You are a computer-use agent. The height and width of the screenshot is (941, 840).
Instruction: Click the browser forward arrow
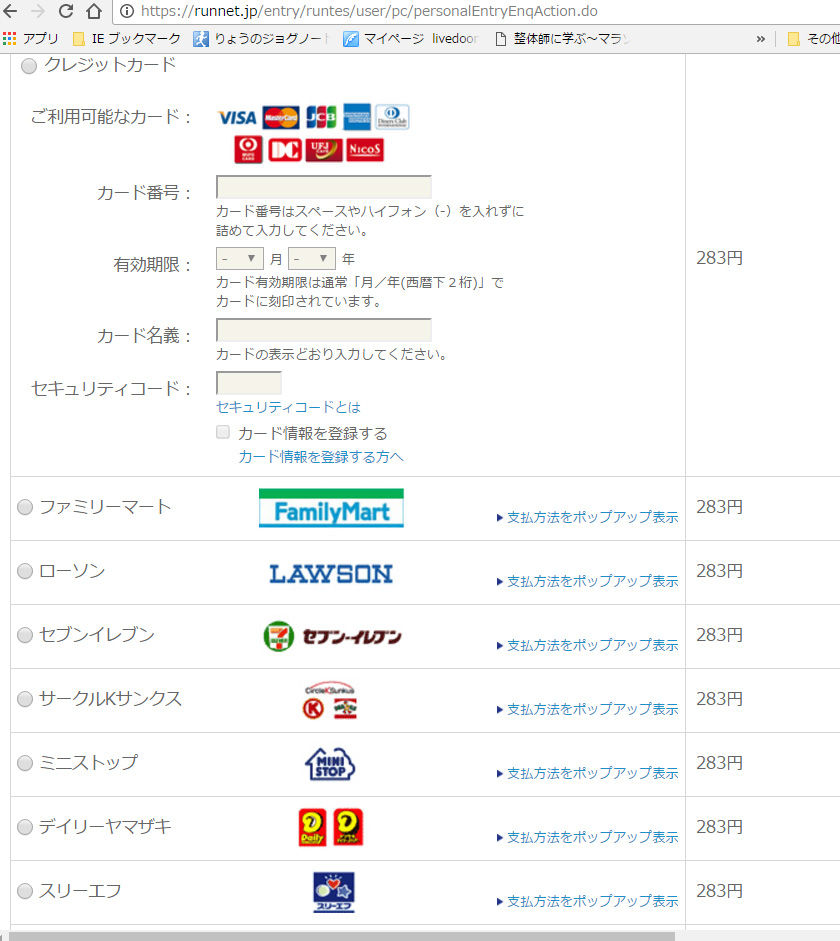pyautogui.click(x=38, y=11)
